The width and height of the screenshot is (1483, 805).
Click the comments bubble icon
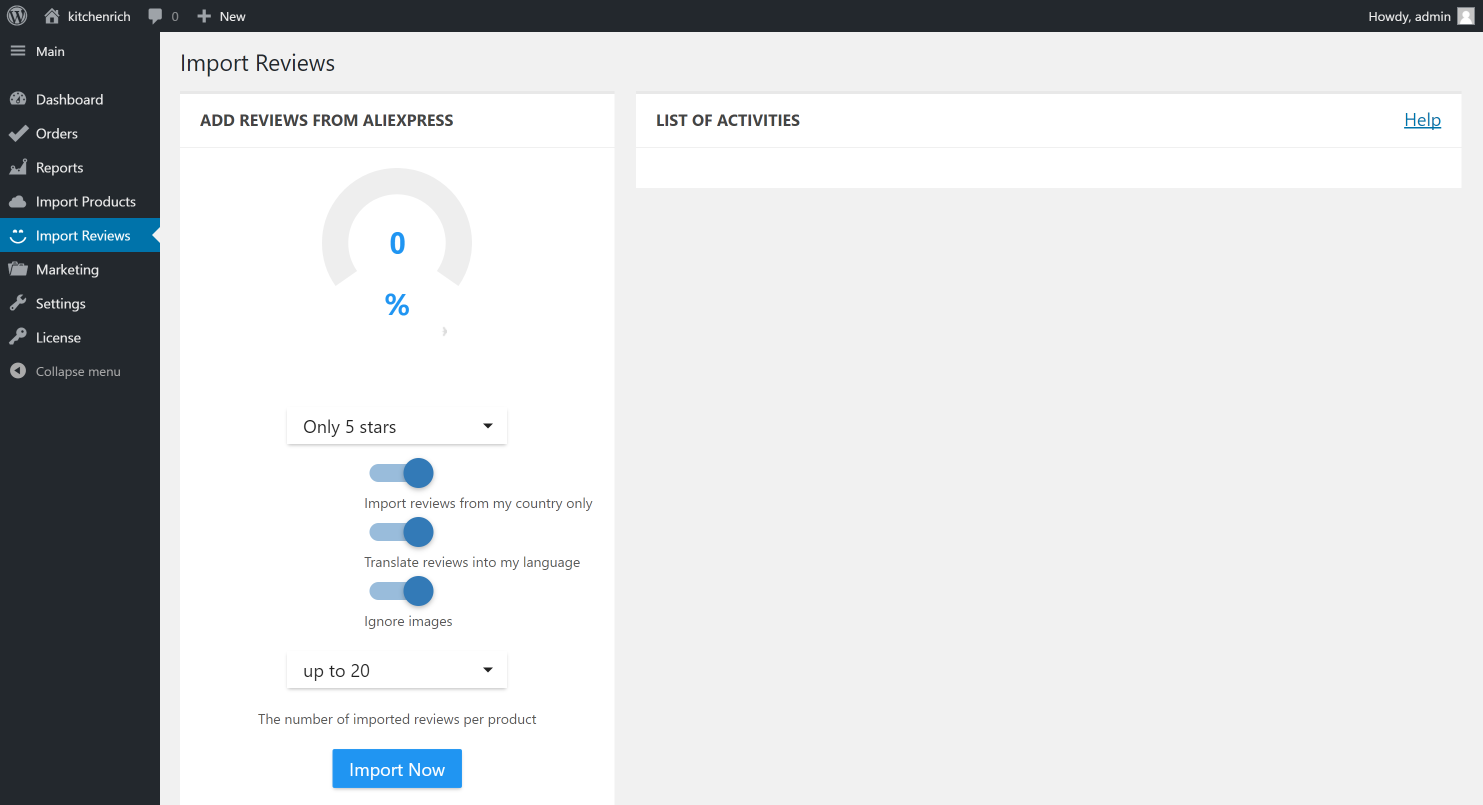click(155, 16)
